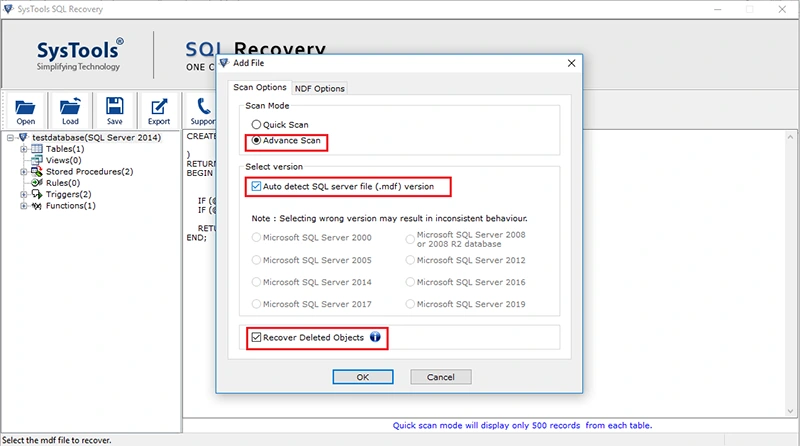
Task: Click the 'Quick scan mode will display' message
Action: pos(522,425)
